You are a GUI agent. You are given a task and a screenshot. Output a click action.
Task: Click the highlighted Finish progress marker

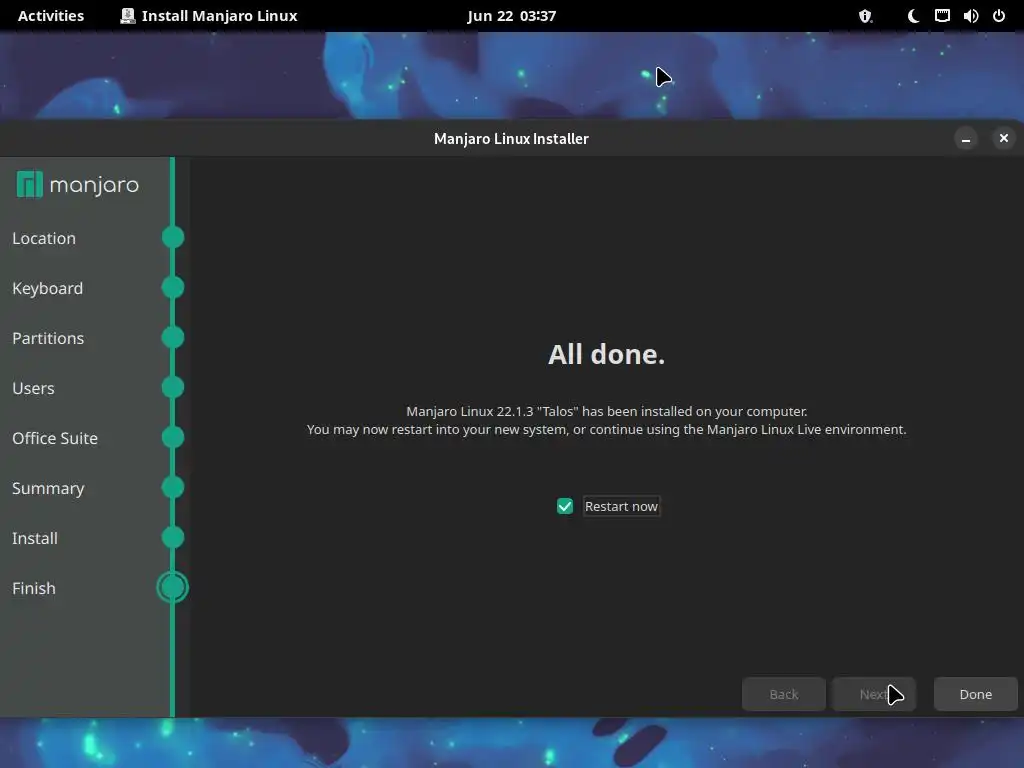coord(173,587)
